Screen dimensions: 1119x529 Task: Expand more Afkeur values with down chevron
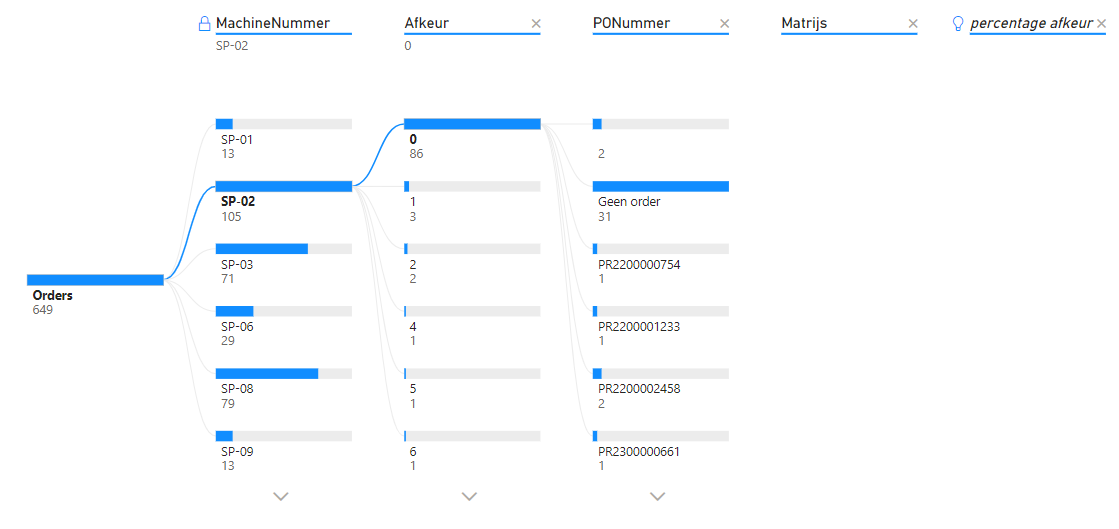click(x=469, y=496)
